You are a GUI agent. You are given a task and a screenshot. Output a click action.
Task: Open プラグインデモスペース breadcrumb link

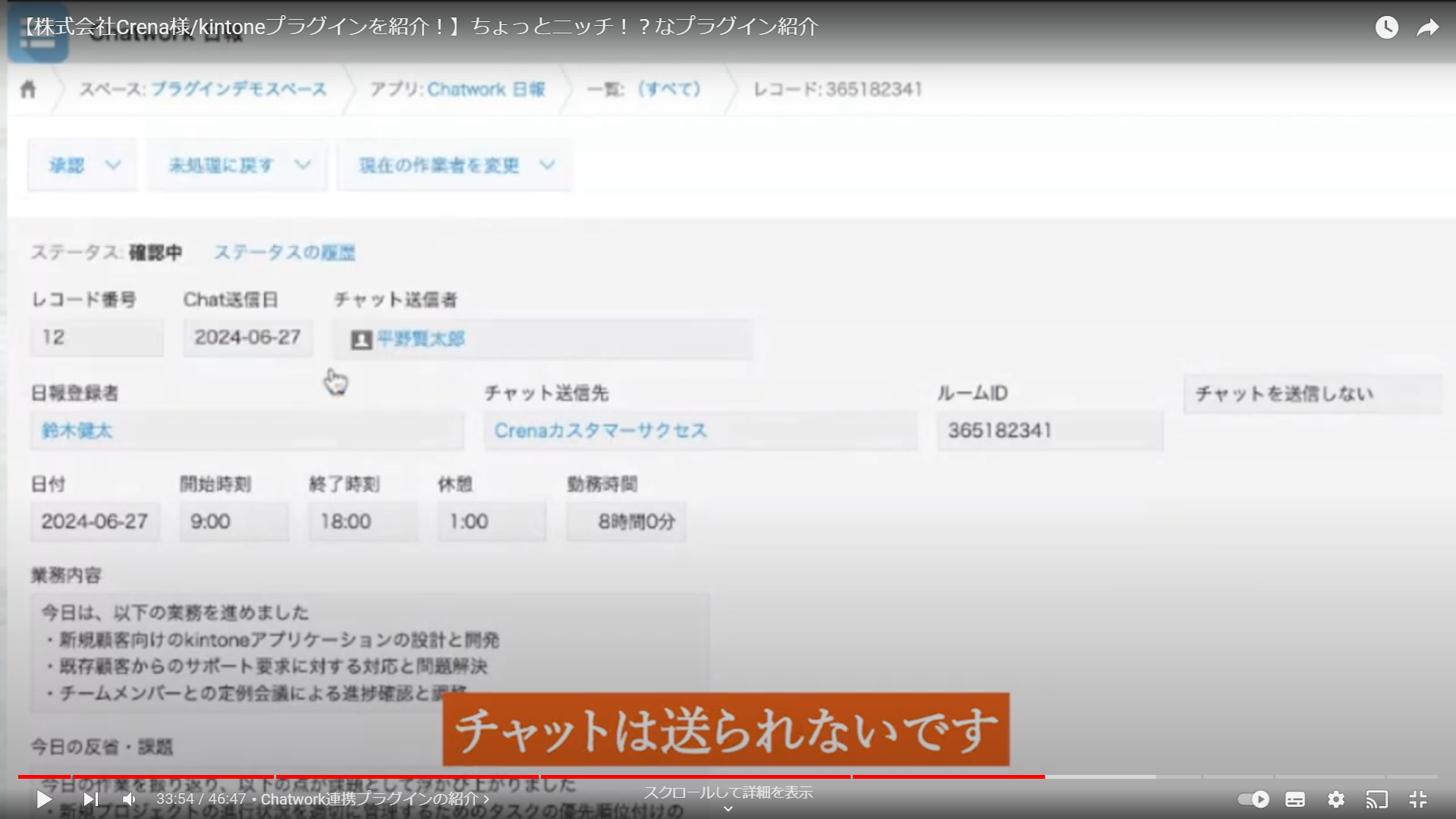(x=239, y=90)
